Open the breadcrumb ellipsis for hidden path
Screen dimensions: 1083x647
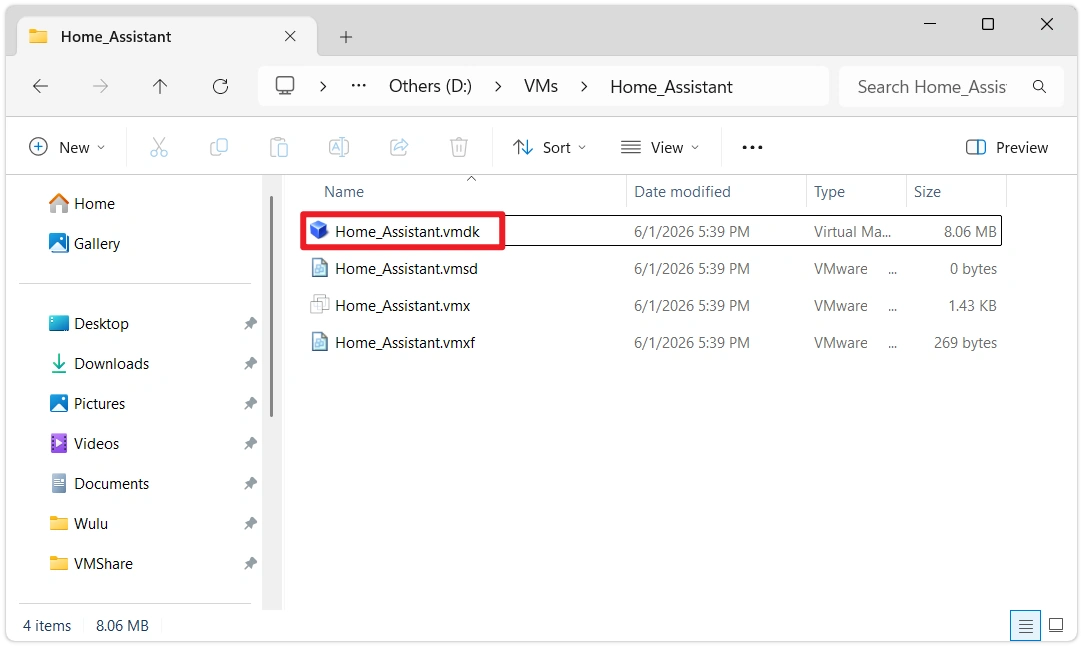pos(358,86)
